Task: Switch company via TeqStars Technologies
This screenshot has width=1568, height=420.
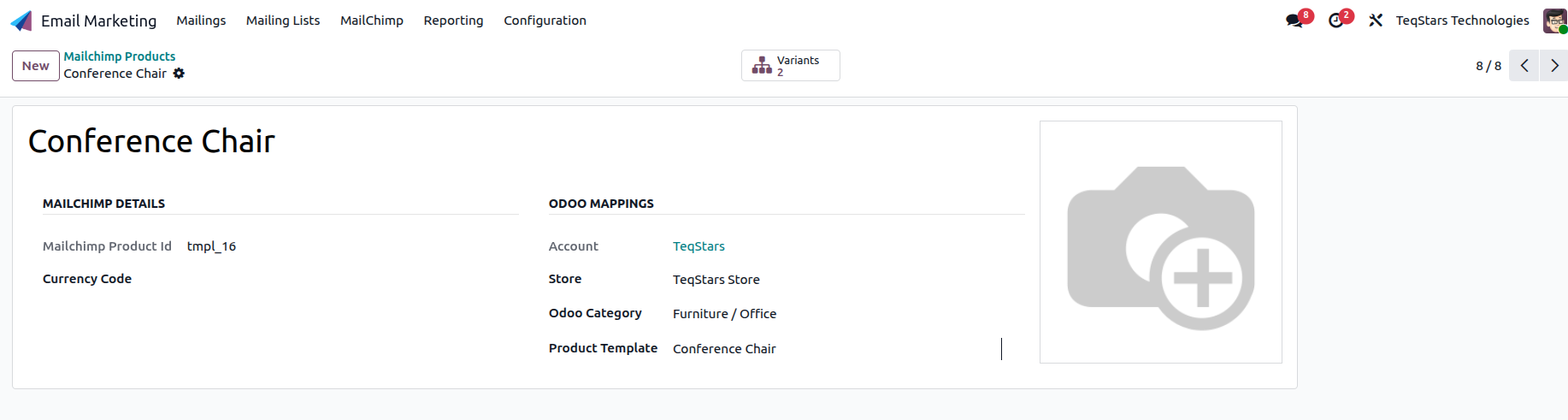Action: (x=1462, y=21)
